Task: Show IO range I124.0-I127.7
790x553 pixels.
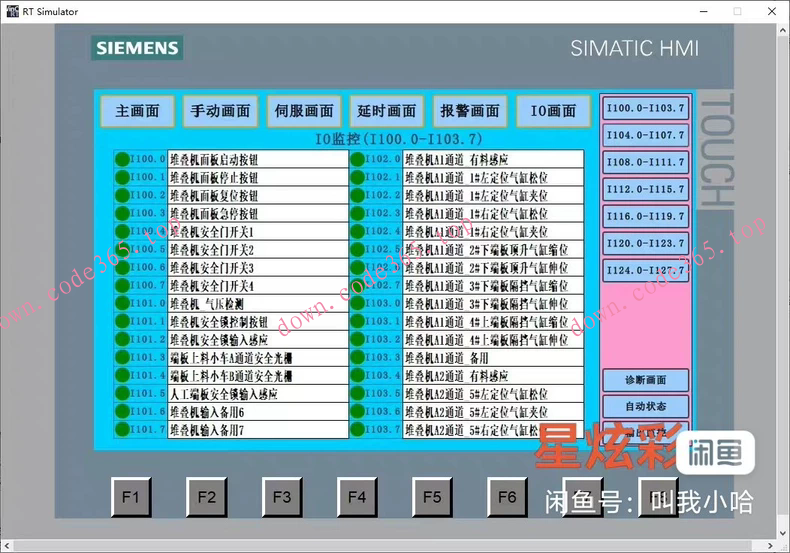Action: 645,271
